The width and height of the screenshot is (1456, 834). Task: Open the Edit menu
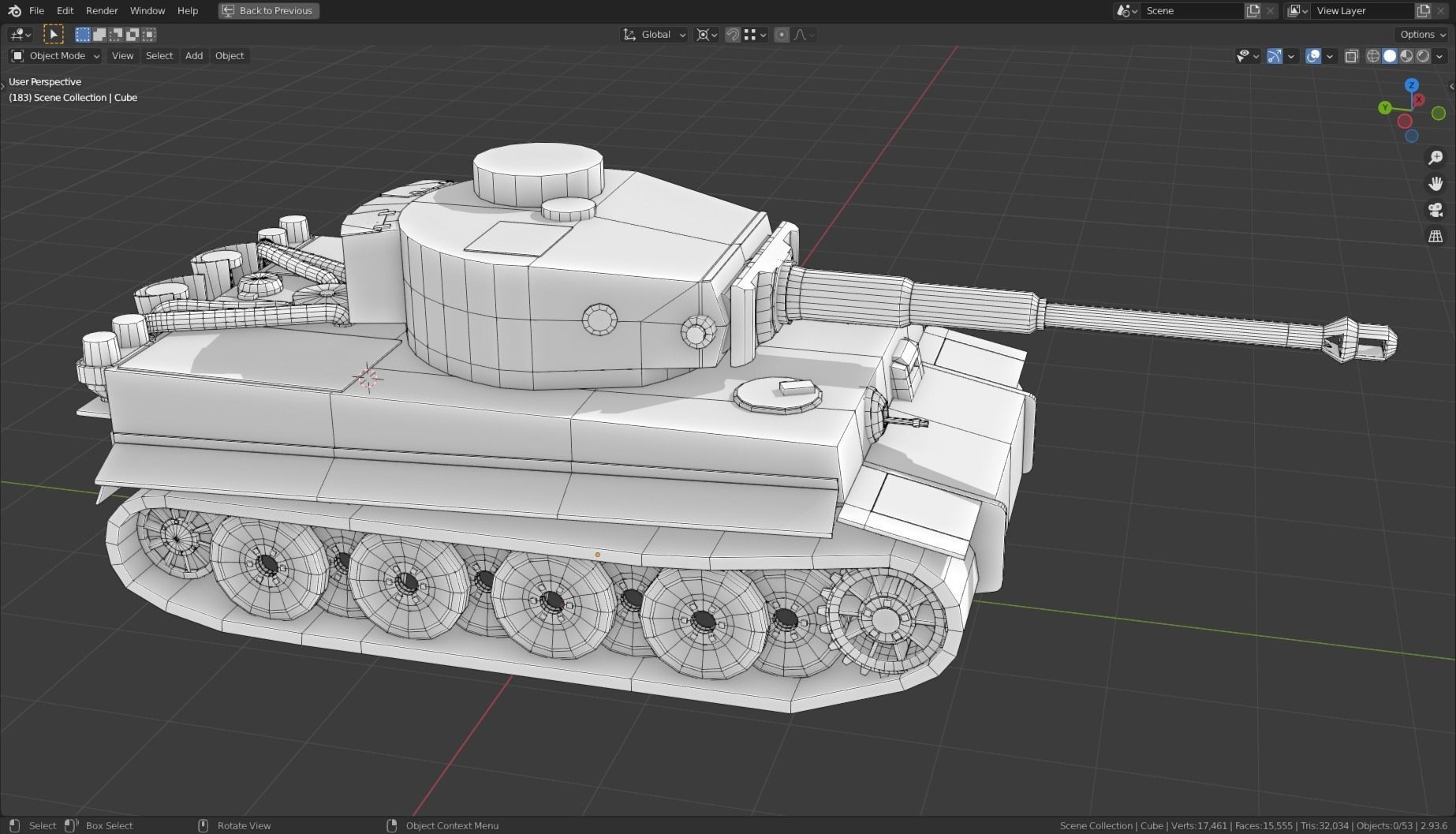[x=65, y=10]
